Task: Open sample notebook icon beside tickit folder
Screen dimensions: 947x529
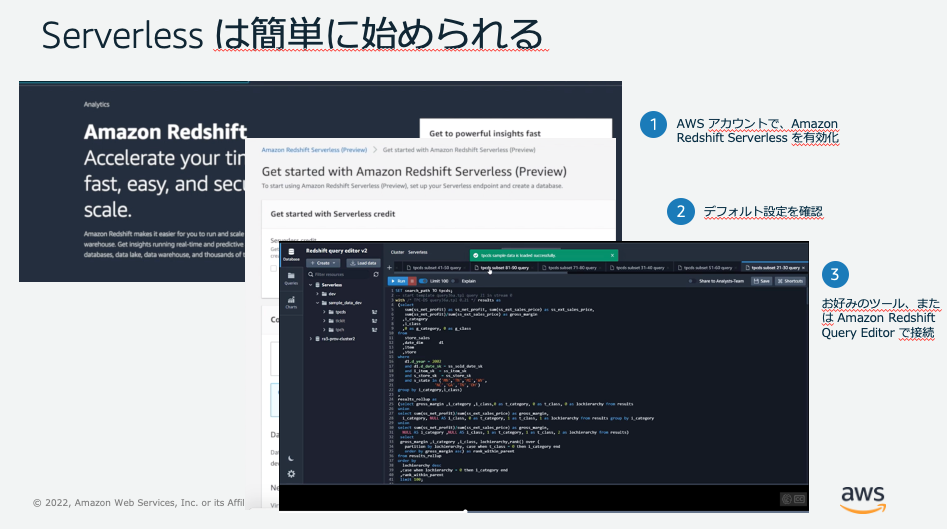Action: pyautogui.click(x=374, y=321)
